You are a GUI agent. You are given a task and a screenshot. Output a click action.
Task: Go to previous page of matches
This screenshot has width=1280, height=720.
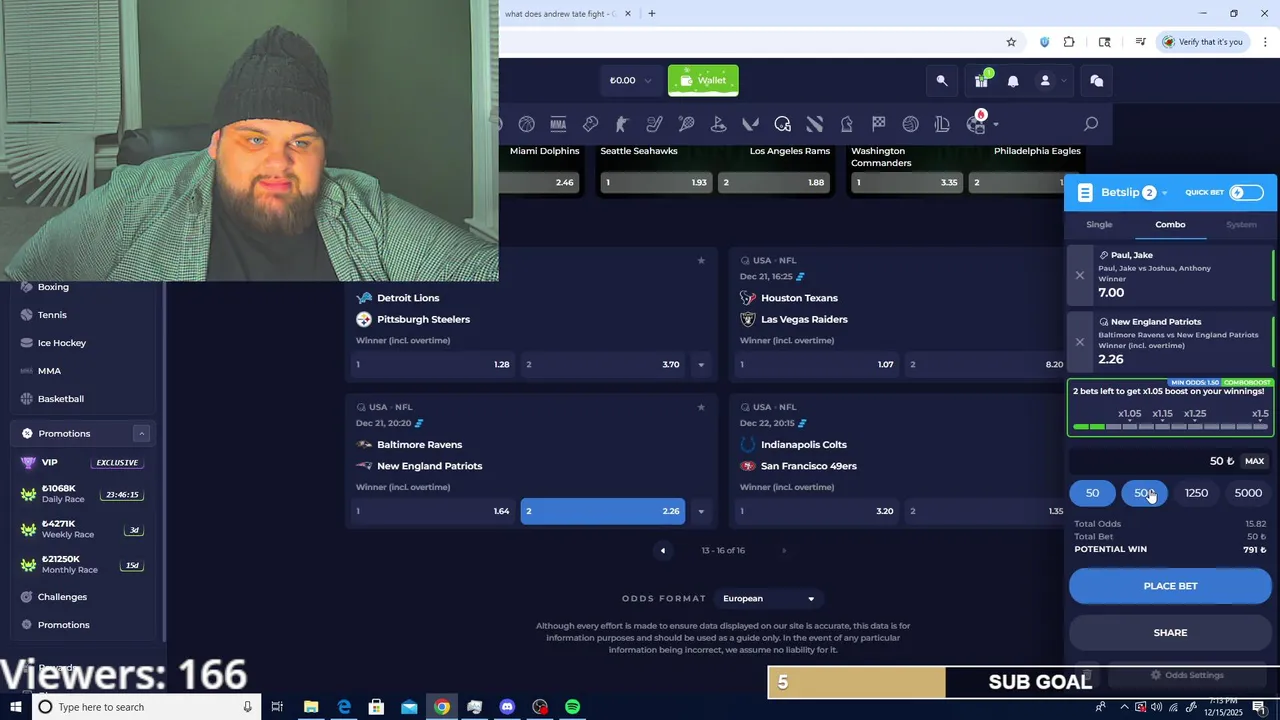[x=662, y=550]
